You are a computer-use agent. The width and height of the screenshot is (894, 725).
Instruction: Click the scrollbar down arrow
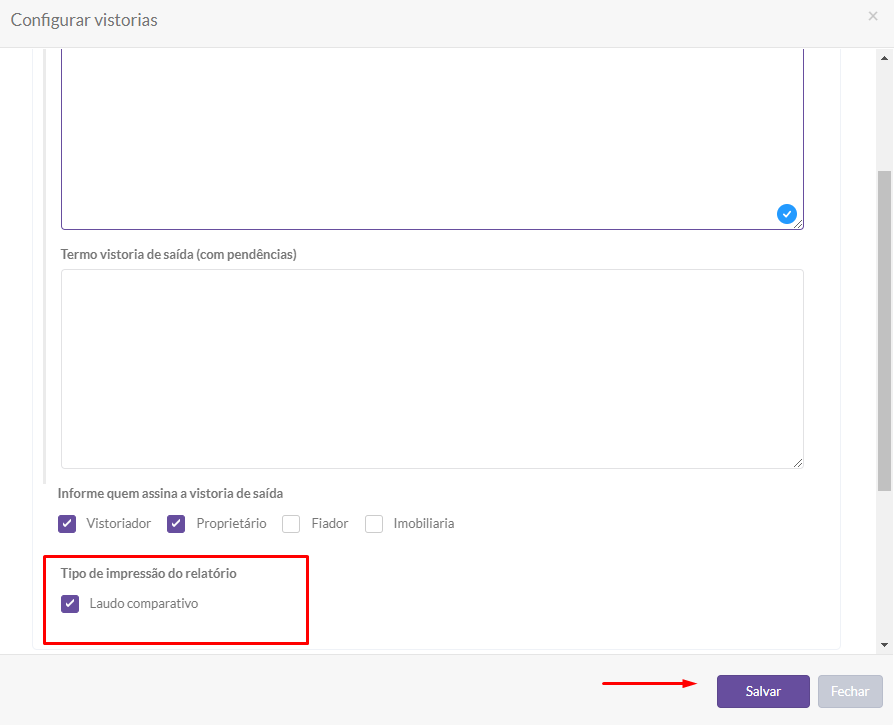click(884, 645)
